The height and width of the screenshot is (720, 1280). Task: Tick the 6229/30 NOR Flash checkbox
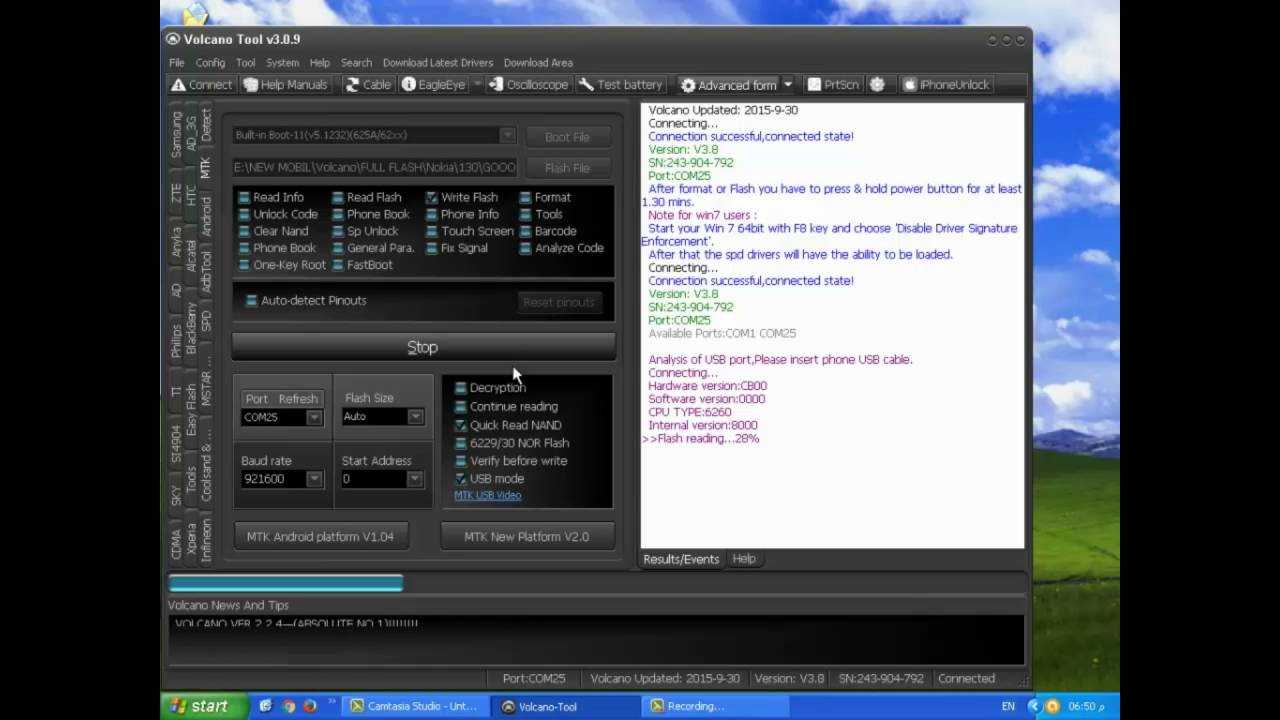[460, 443]
